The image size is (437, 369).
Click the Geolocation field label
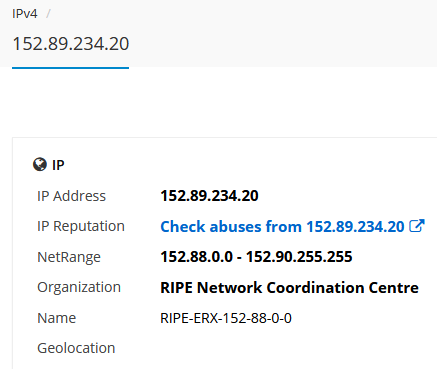76,348
